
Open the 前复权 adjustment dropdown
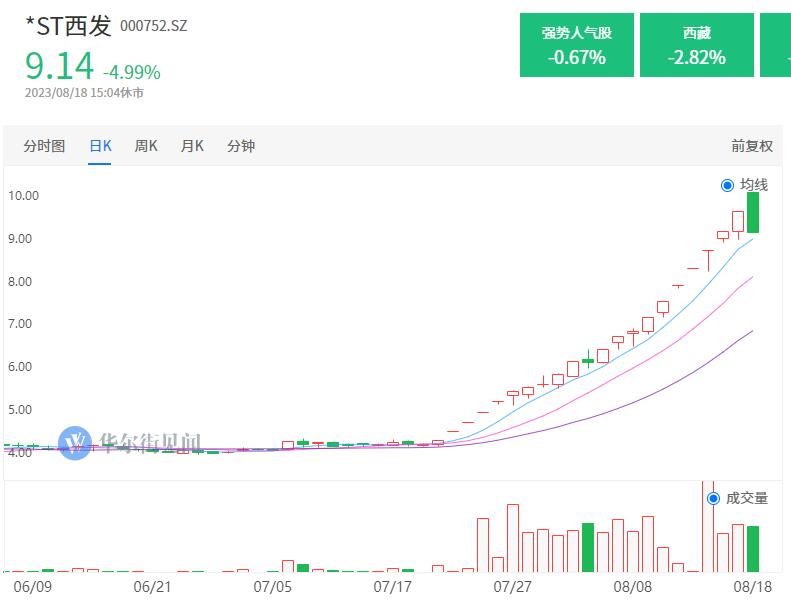[752, 146]
